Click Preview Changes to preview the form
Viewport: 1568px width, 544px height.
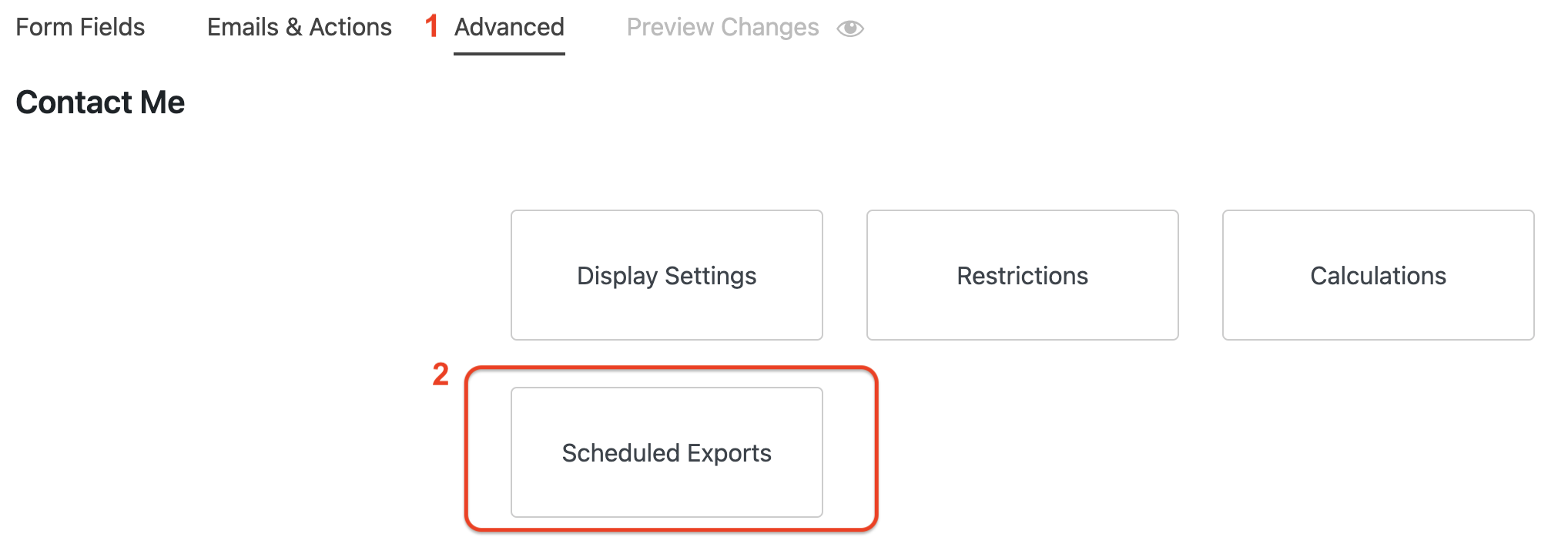[x=722, y=28]
